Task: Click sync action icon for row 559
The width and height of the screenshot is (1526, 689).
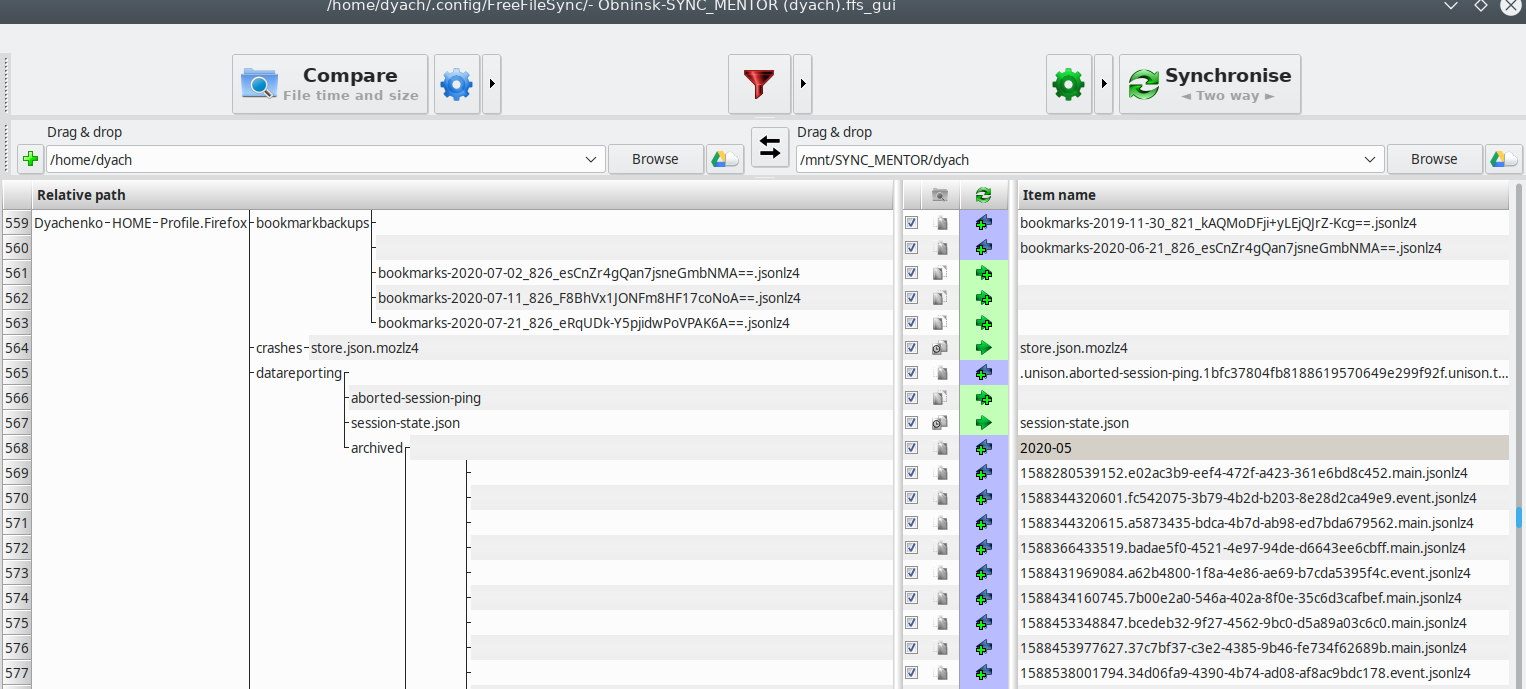Action: tap(983, 223)
